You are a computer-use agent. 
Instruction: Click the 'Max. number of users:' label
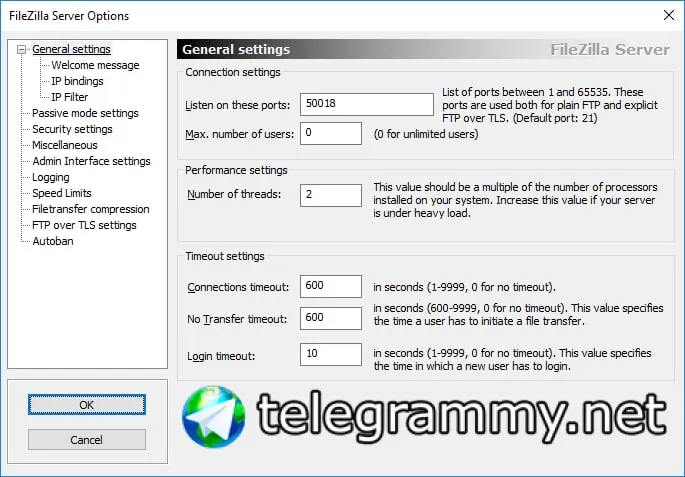point(240,134)
